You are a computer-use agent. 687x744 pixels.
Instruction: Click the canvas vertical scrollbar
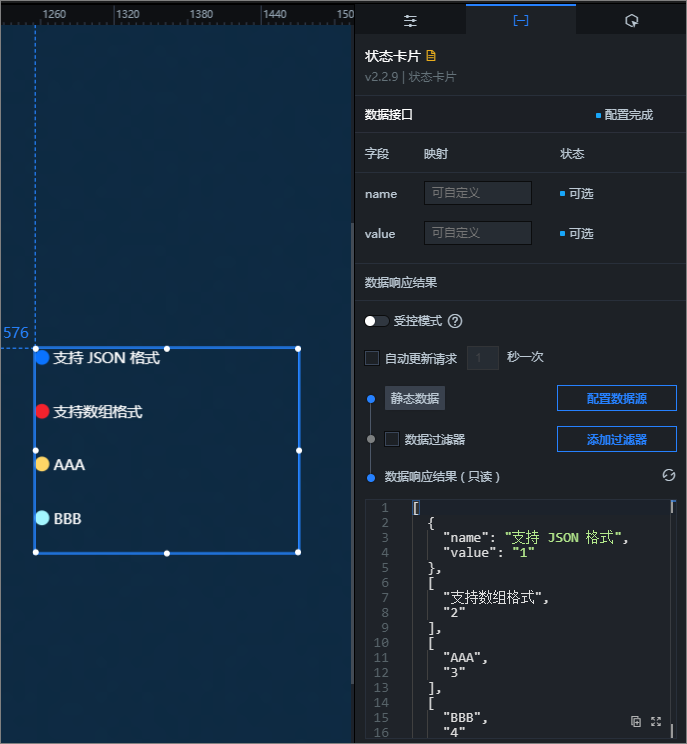pyautogui.click(x=352, y=453)
